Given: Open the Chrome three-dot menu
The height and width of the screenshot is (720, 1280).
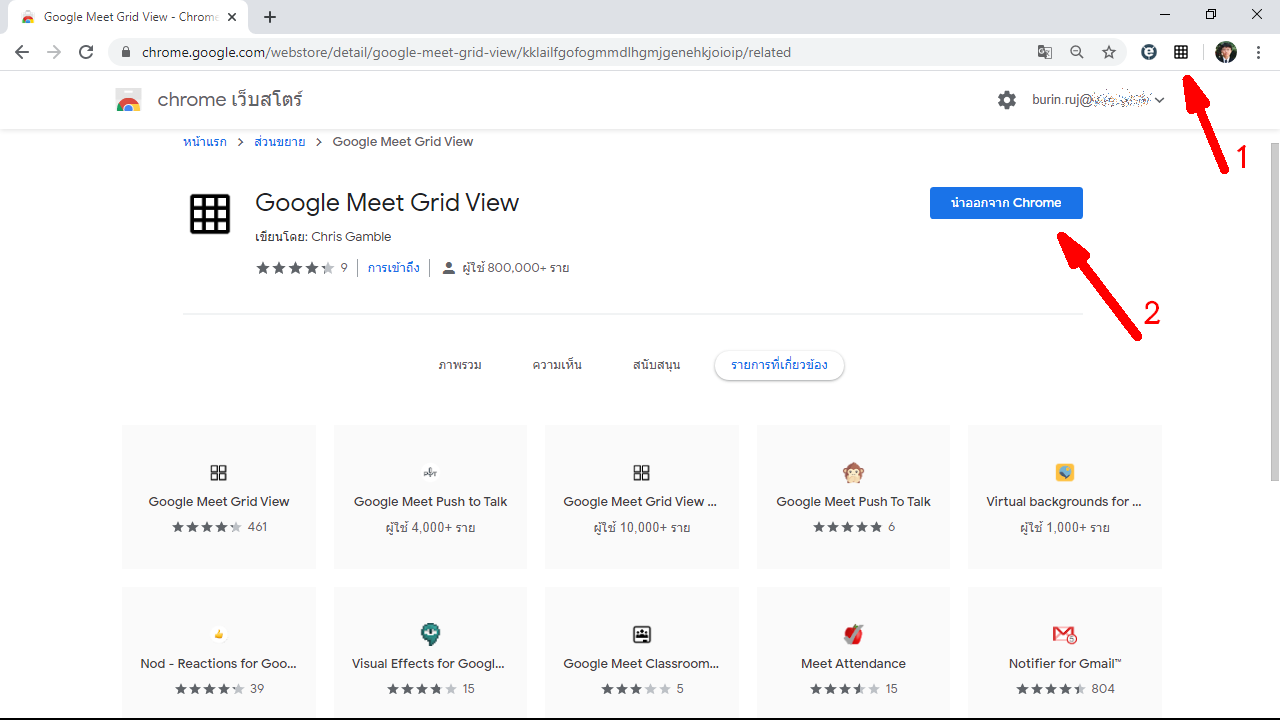Looking at the screenshot, I should point(1258,52).
